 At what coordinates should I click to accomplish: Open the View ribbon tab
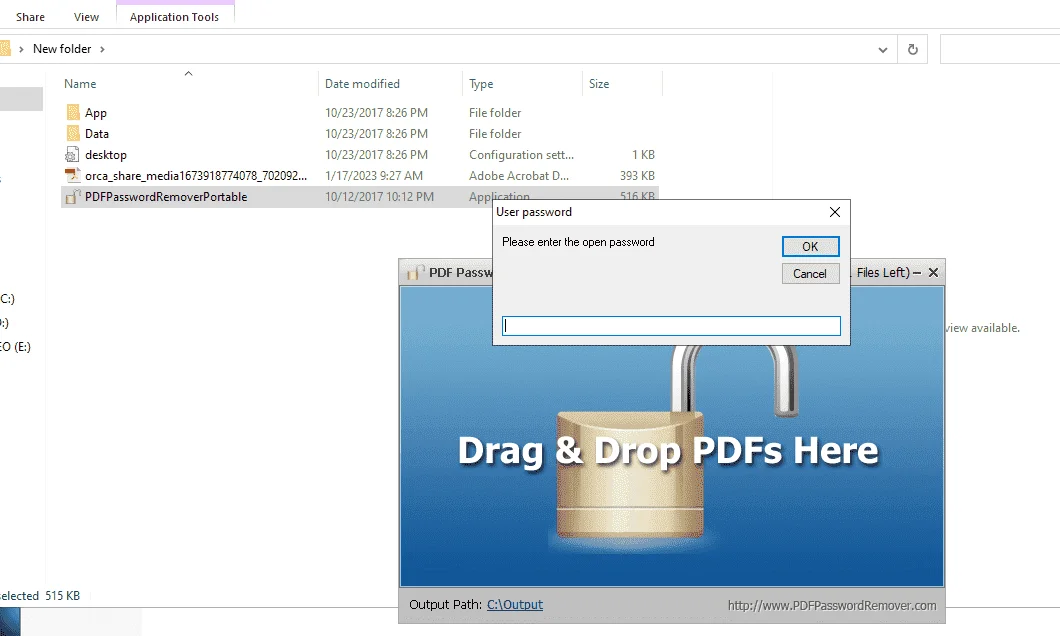pos(86,17)
